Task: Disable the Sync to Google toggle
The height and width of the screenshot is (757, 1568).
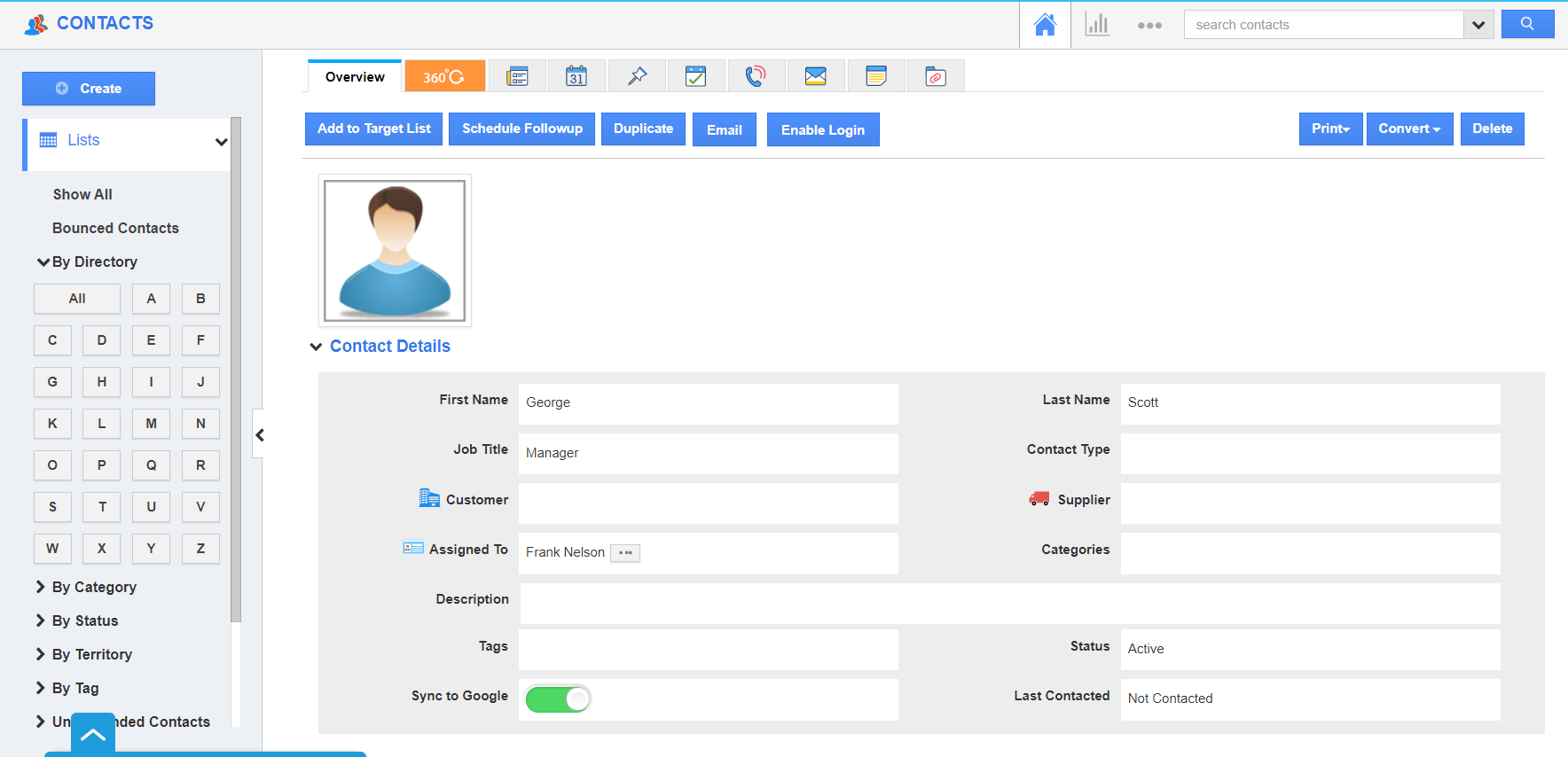Action: click(558, 699)
